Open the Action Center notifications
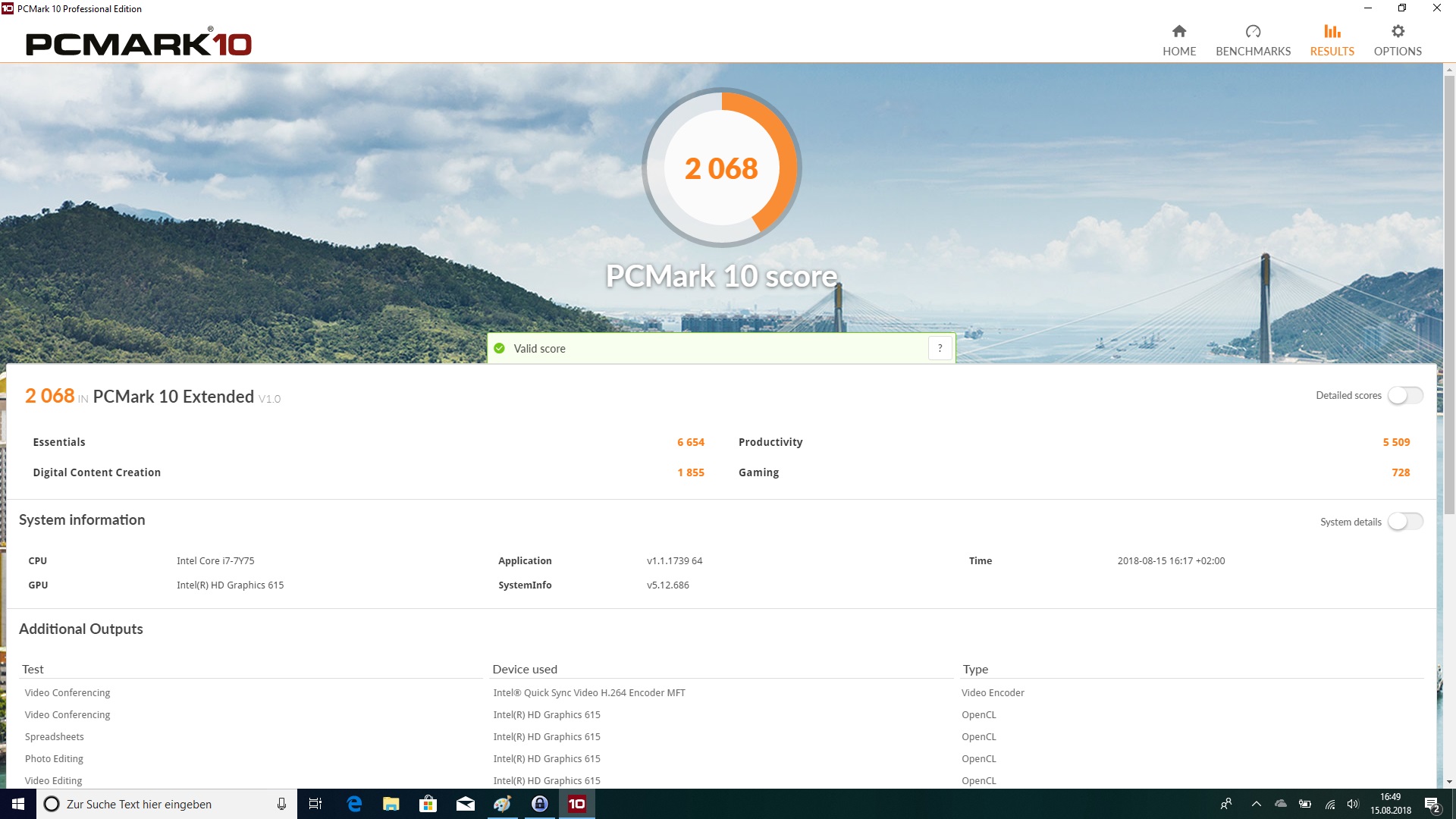Image resolution: width=1456 pixels, height=819 pixels. tap(1432, 804)
